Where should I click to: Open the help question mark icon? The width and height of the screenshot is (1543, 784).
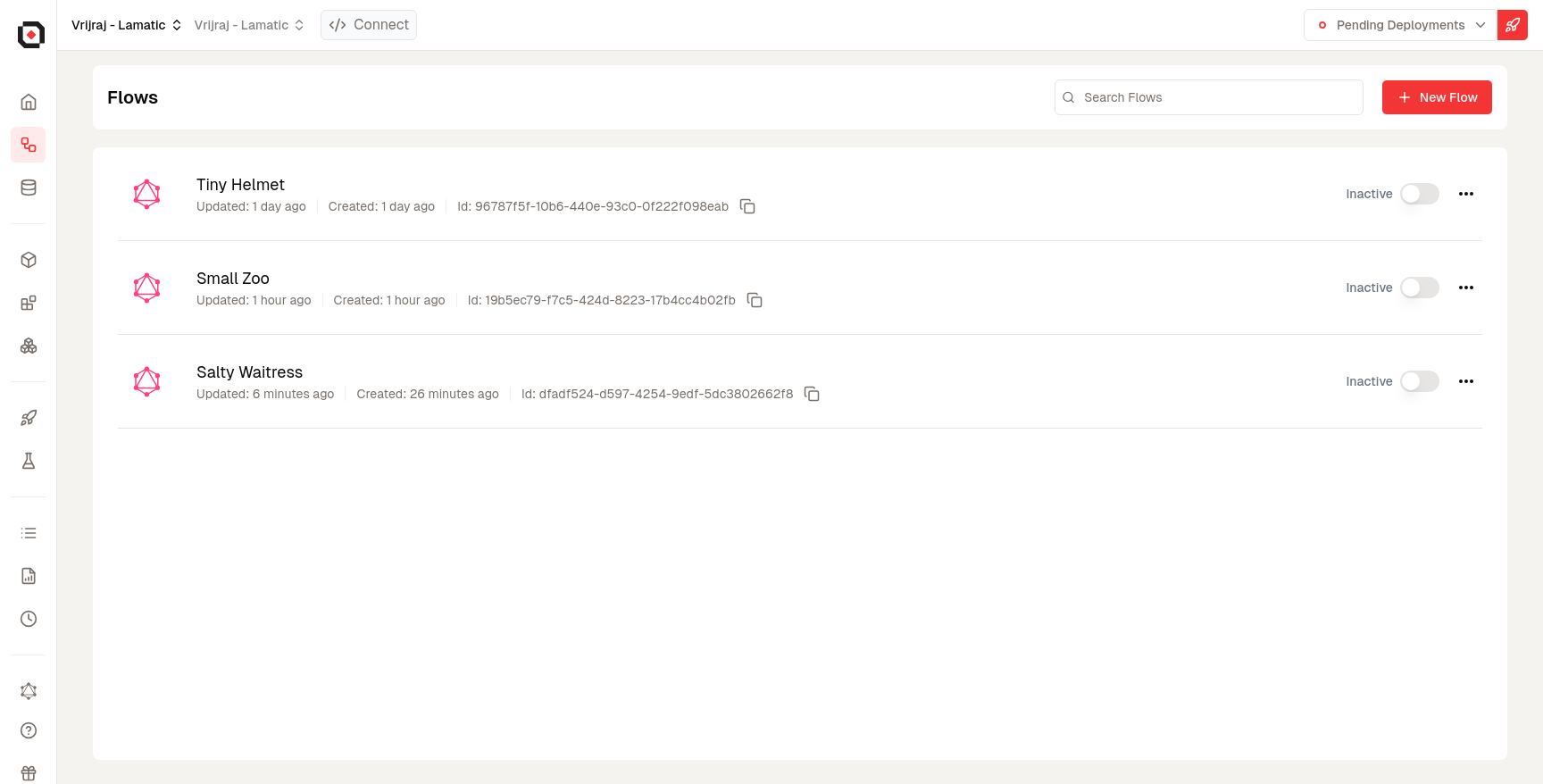tap(29, 730)
